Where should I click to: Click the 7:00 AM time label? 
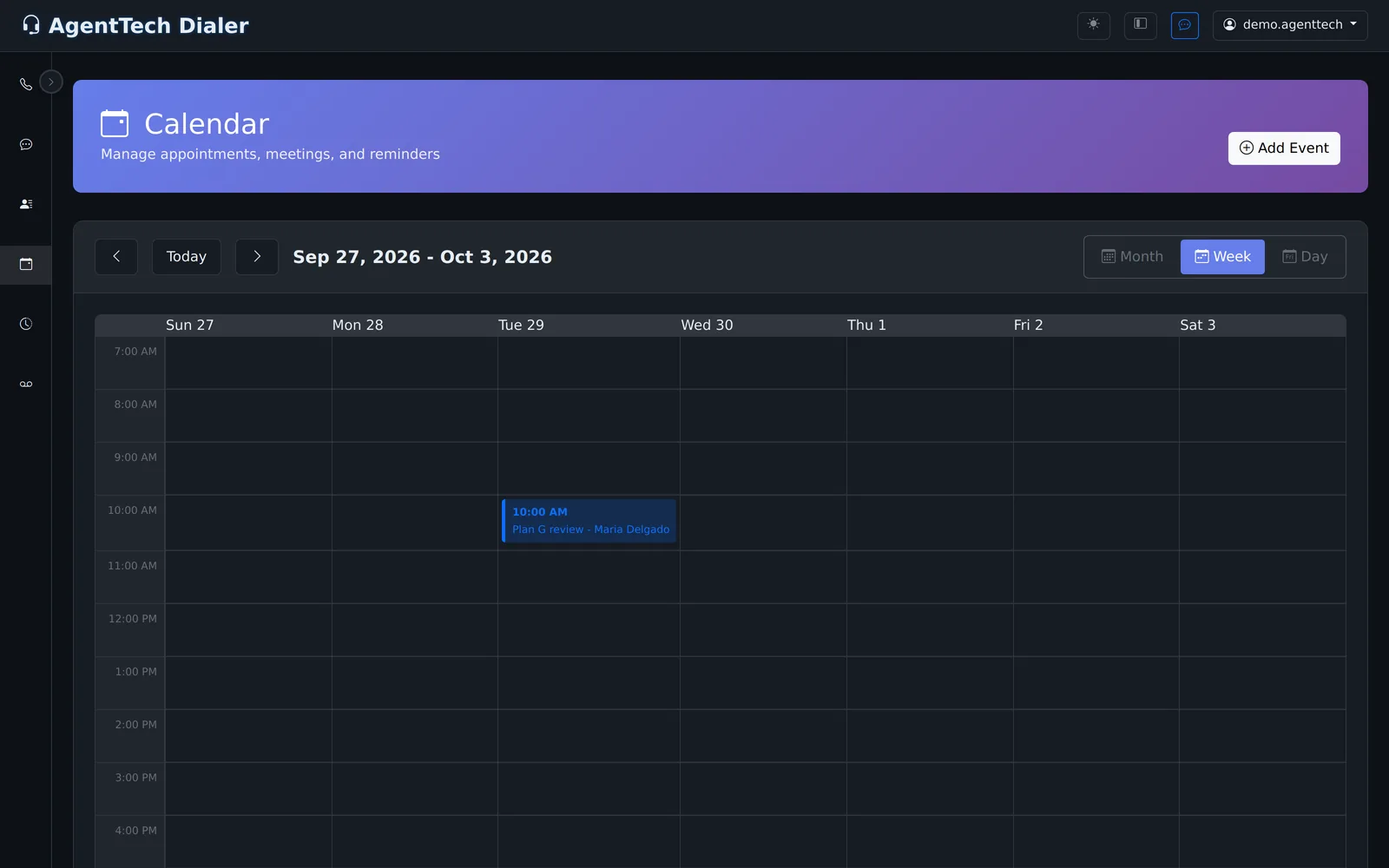[x=135, y=352]
